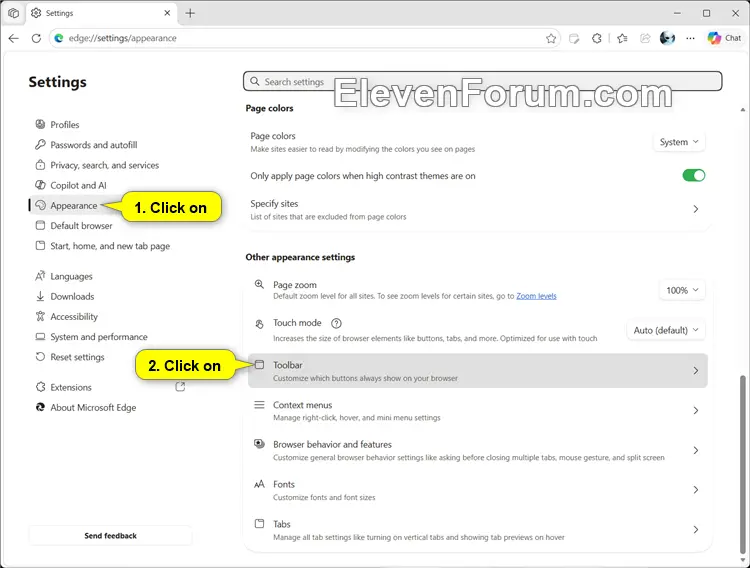Image resolution: width=750 pixels, height=568 pixels.
Task: Open Default browser settings
Action: click(x=81, y=225)
